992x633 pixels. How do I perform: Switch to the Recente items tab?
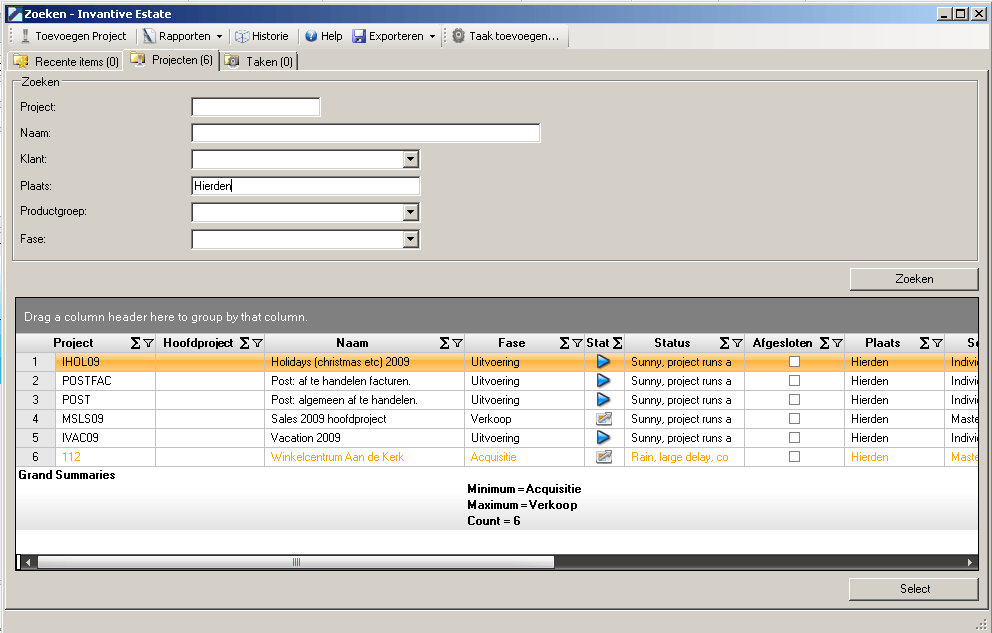pyautogui.click(x=66, y=61)
